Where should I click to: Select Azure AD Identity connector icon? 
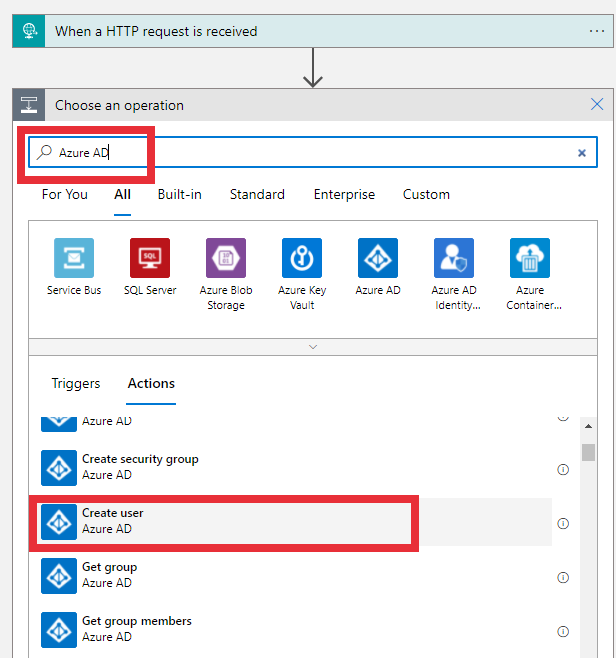coord(454,258)
